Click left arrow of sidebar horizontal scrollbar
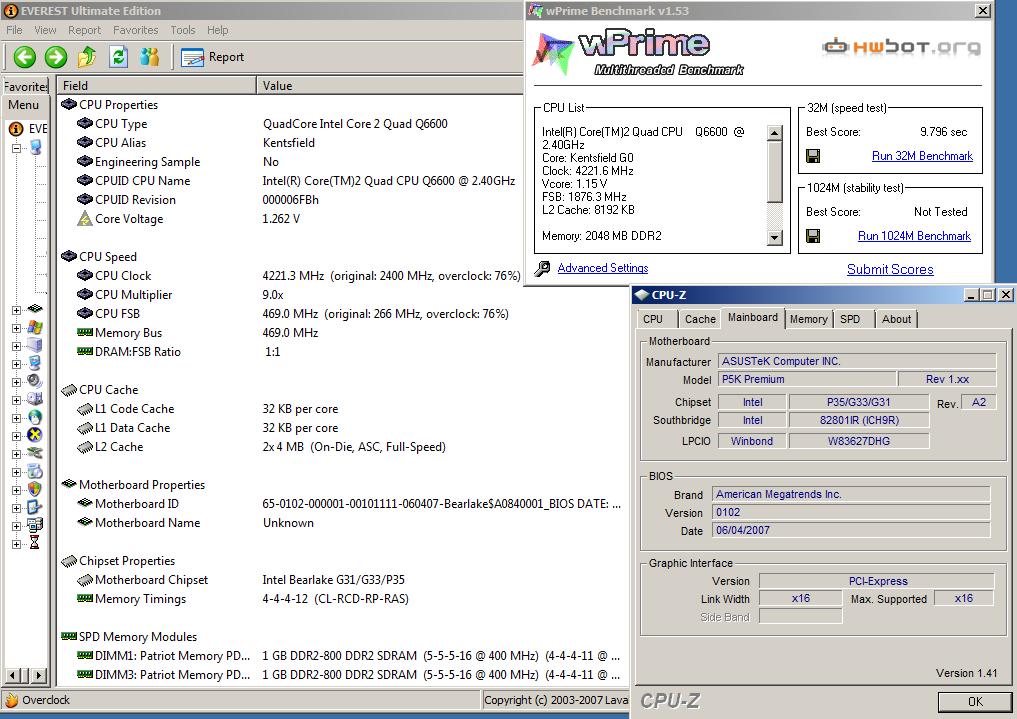The width and height of the screenshot is (1017, 719). point(11,676)
